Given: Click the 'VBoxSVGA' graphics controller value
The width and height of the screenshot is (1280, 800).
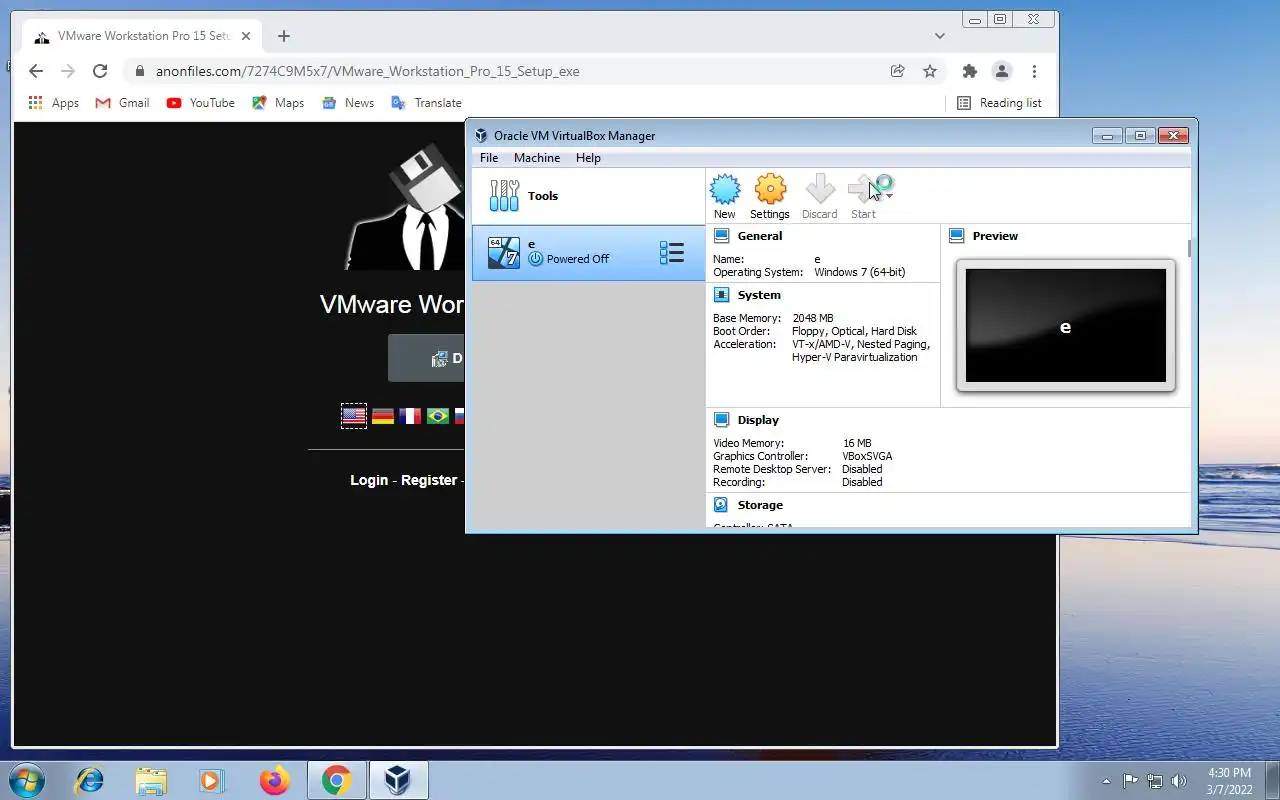Looking at the screenshot, I should pos(867,456).
